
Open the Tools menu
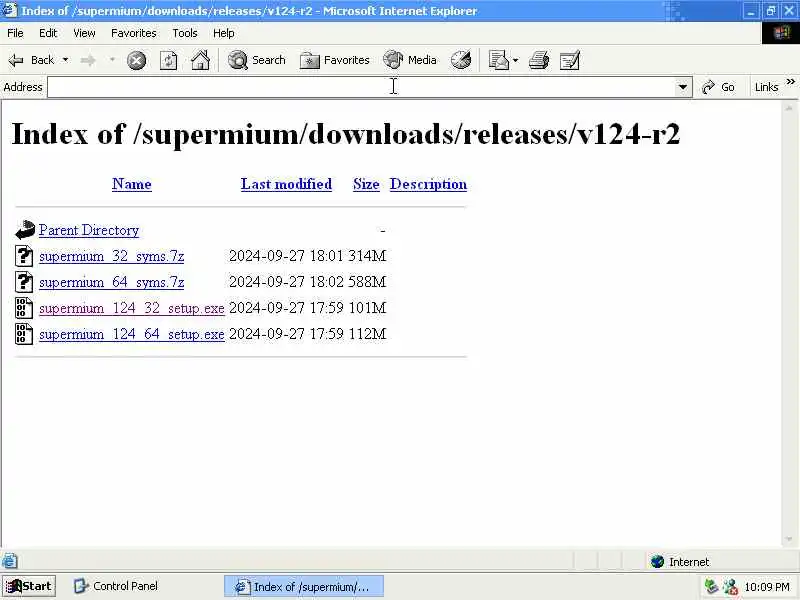185,33
